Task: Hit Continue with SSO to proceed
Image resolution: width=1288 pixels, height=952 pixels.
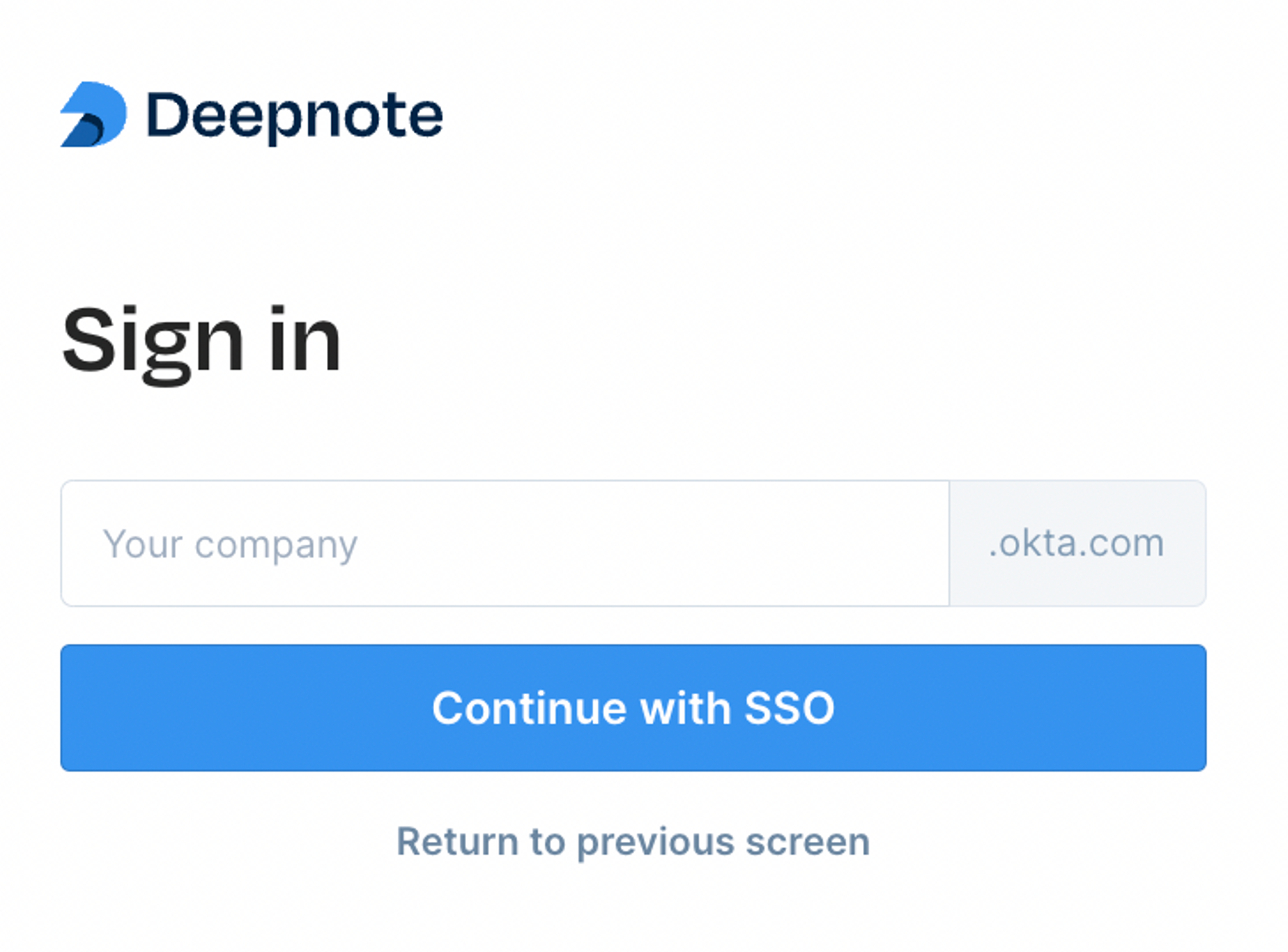Action: tap(633, 708)
